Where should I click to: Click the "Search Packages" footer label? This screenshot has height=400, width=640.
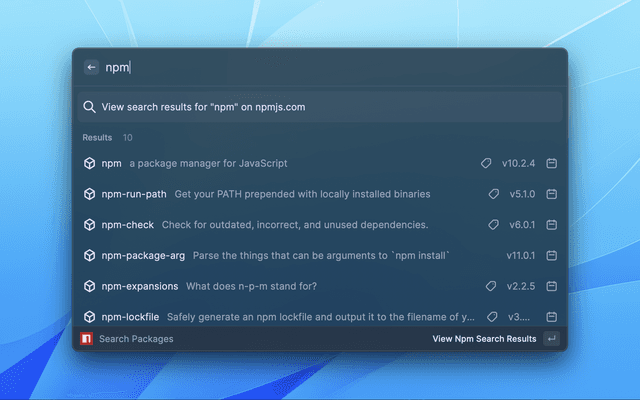click(x=136, y=339)
